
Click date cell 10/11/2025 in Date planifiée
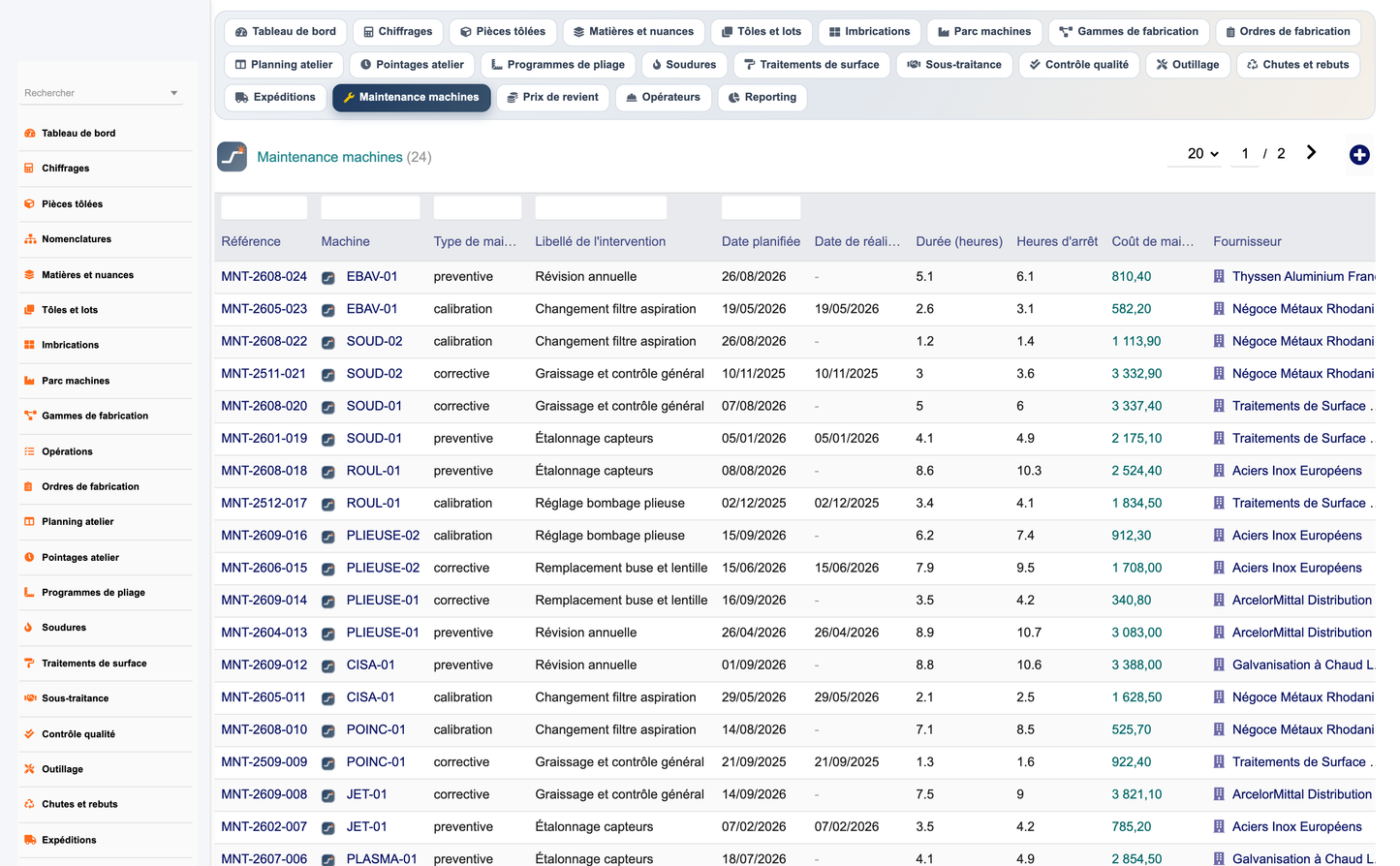click(754, 373)
